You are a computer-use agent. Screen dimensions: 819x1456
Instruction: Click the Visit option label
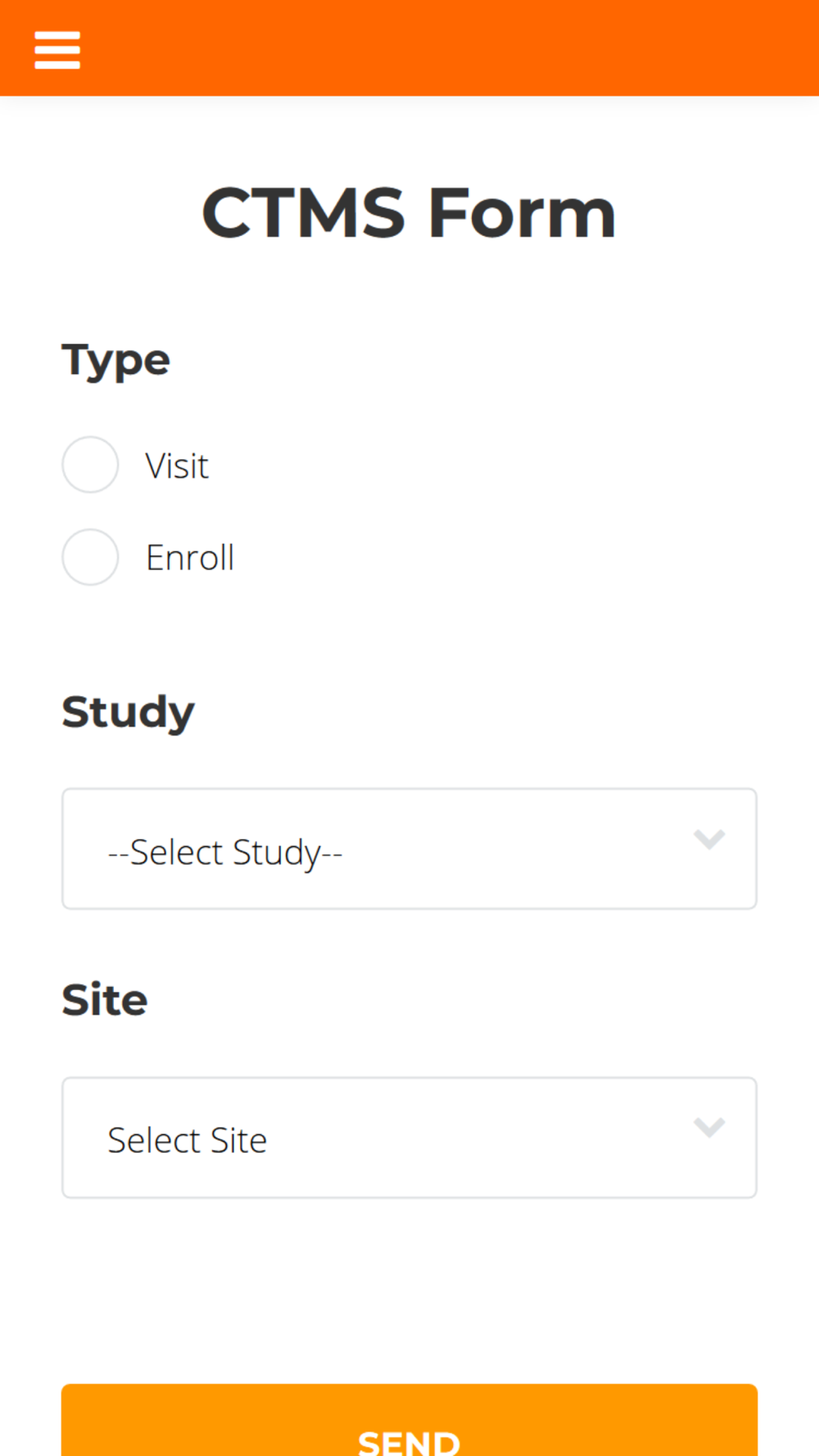point(177,466)
